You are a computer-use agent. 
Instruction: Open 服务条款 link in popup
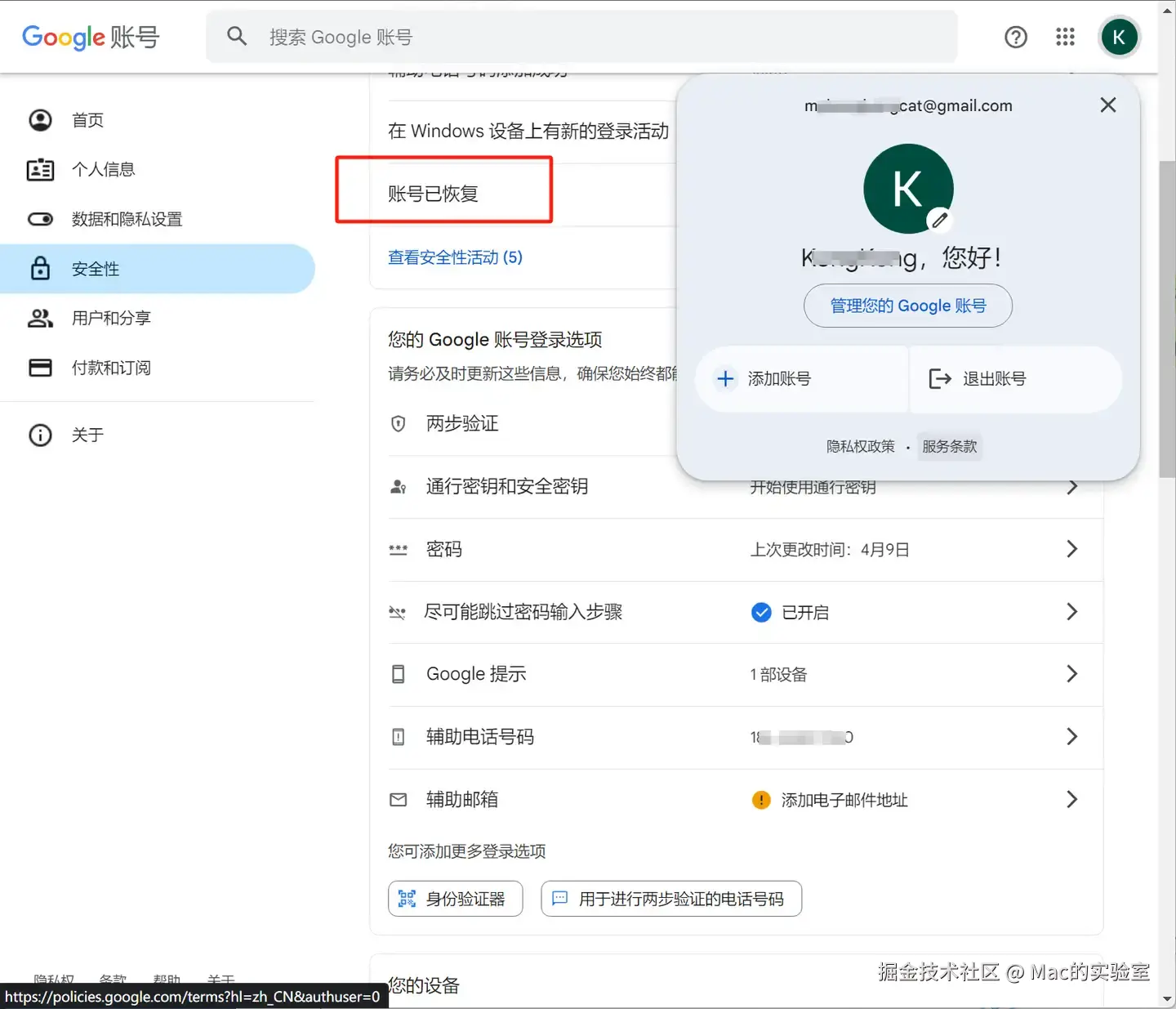point(950,446)
